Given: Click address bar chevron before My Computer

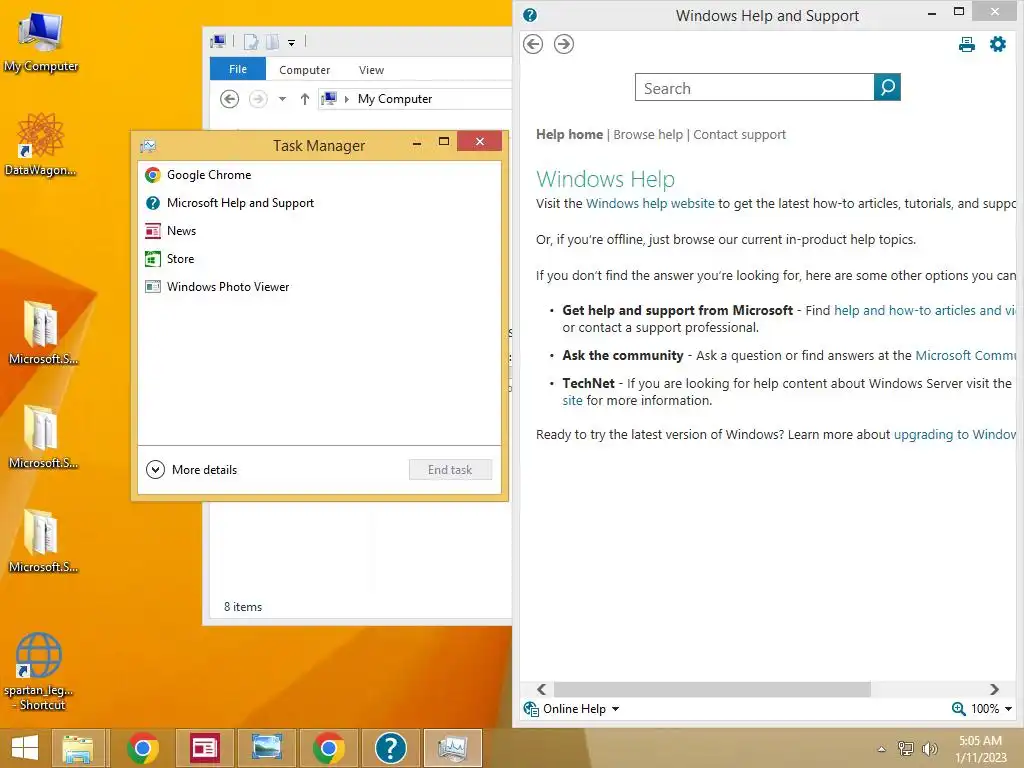Looking at the screenshot, I should tap(346, 99).
